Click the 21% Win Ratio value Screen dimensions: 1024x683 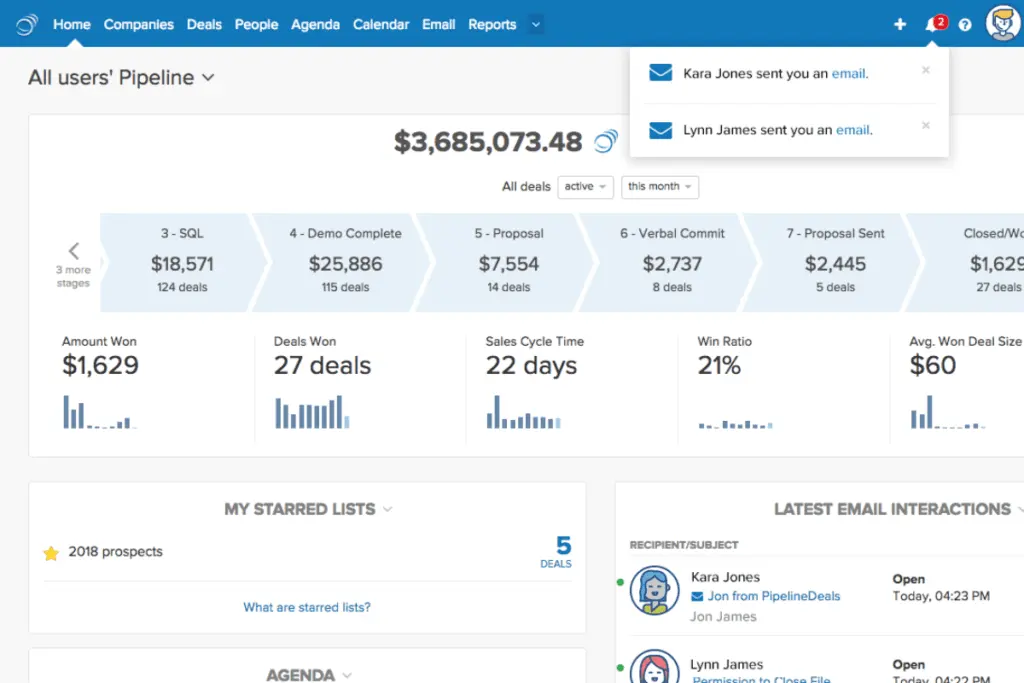[719, 365]
